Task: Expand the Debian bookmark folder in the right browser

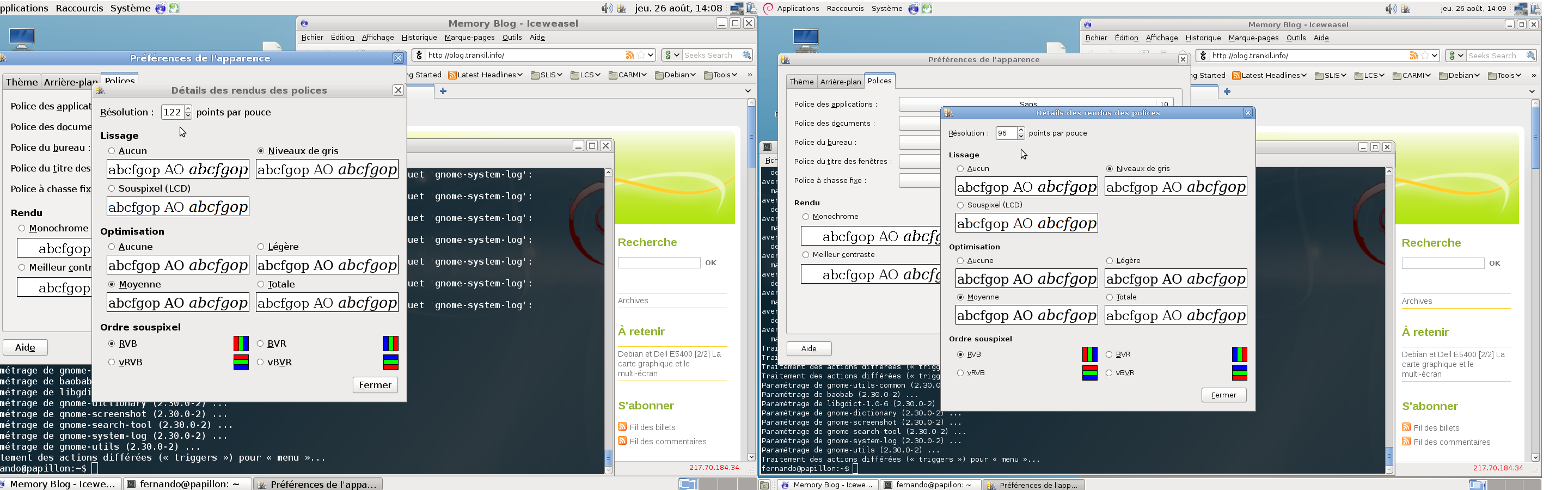Action: [x=1460, y=76]
